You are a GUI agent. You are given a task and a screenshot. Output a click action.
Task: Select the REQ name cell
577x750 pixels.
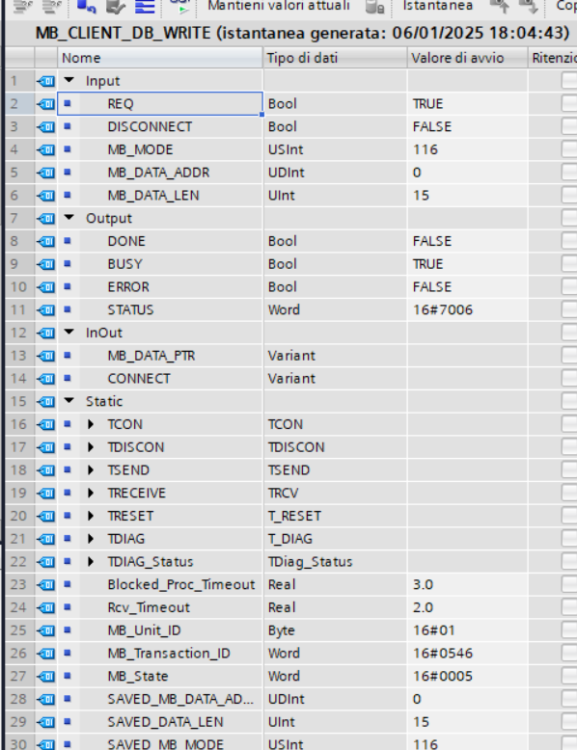[x=160, y=104]
